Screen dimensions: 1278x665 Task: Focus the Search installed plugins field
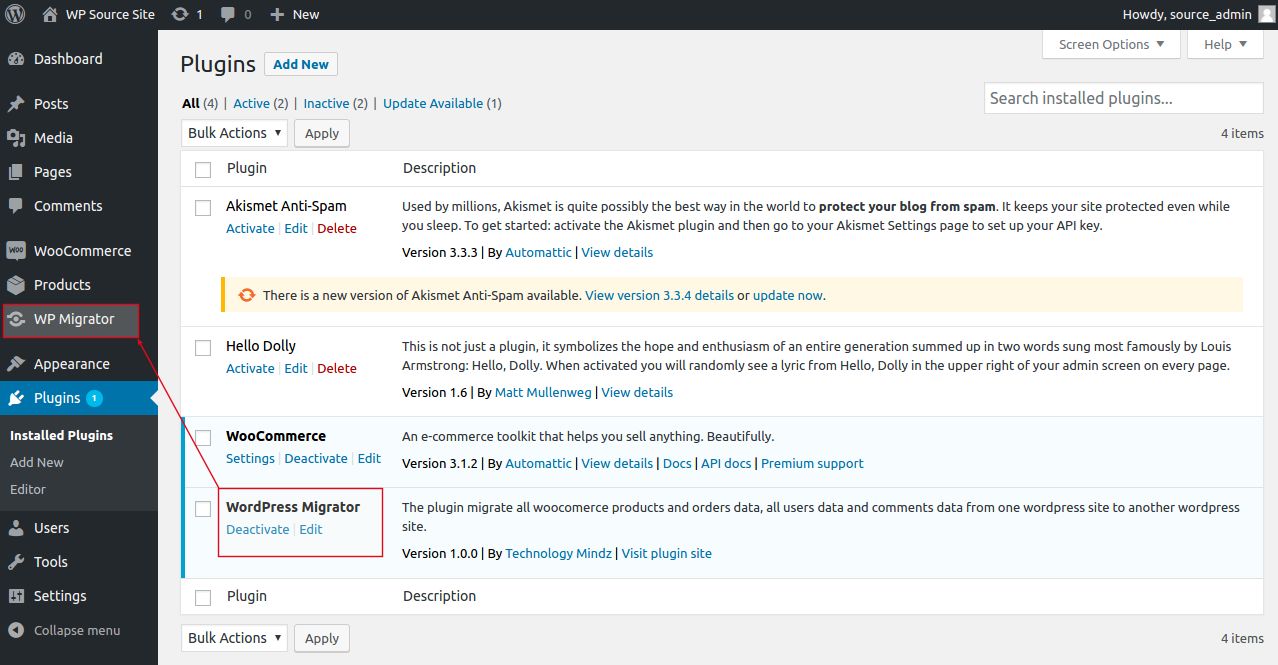(x=1122, y=98)
